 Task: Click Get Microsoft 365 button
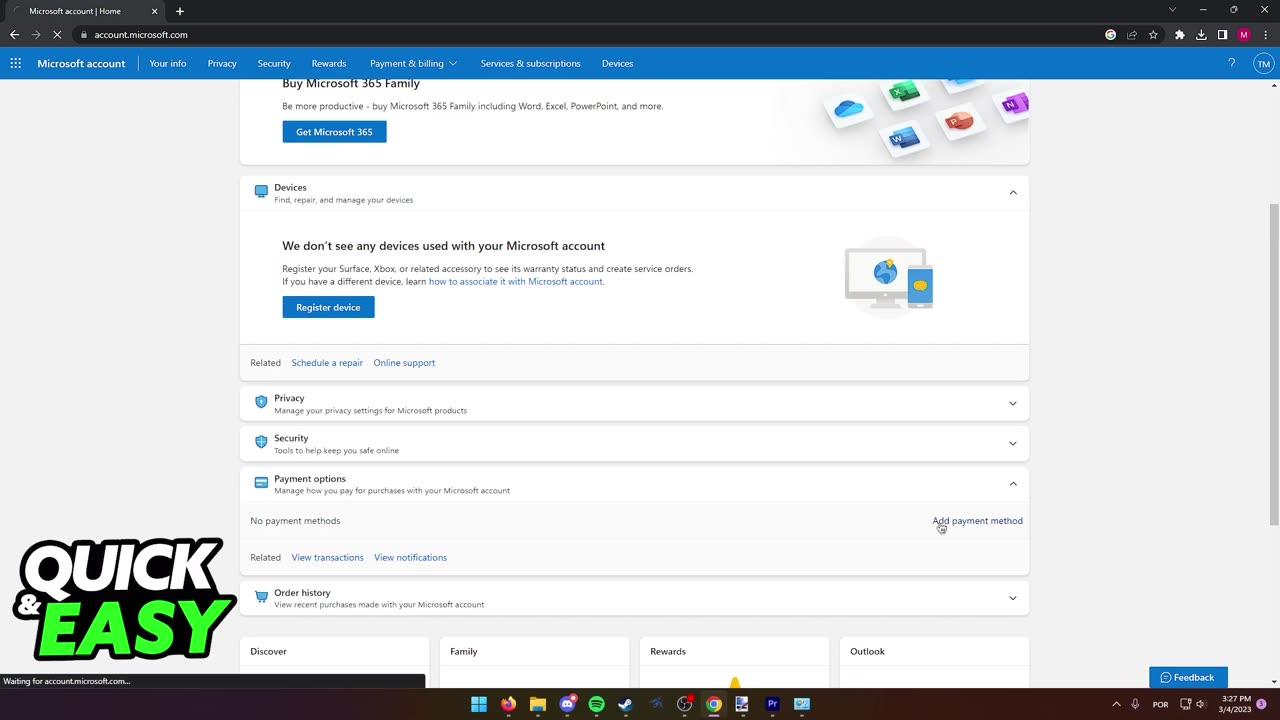(334, 132)
